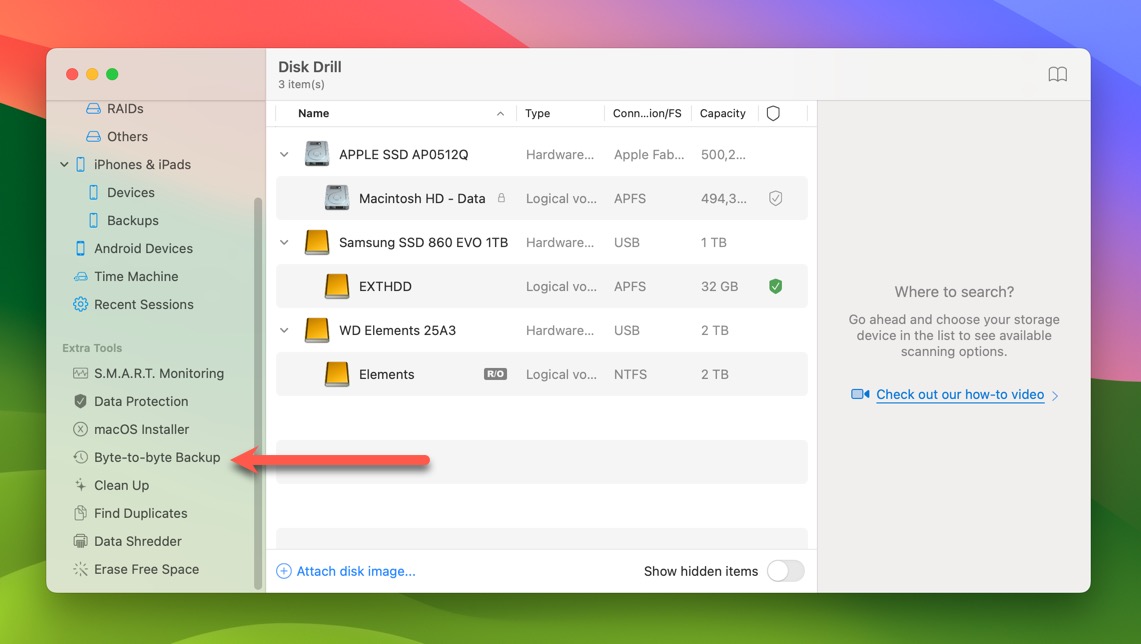Open iPhones & iPads category

point(142,164)
